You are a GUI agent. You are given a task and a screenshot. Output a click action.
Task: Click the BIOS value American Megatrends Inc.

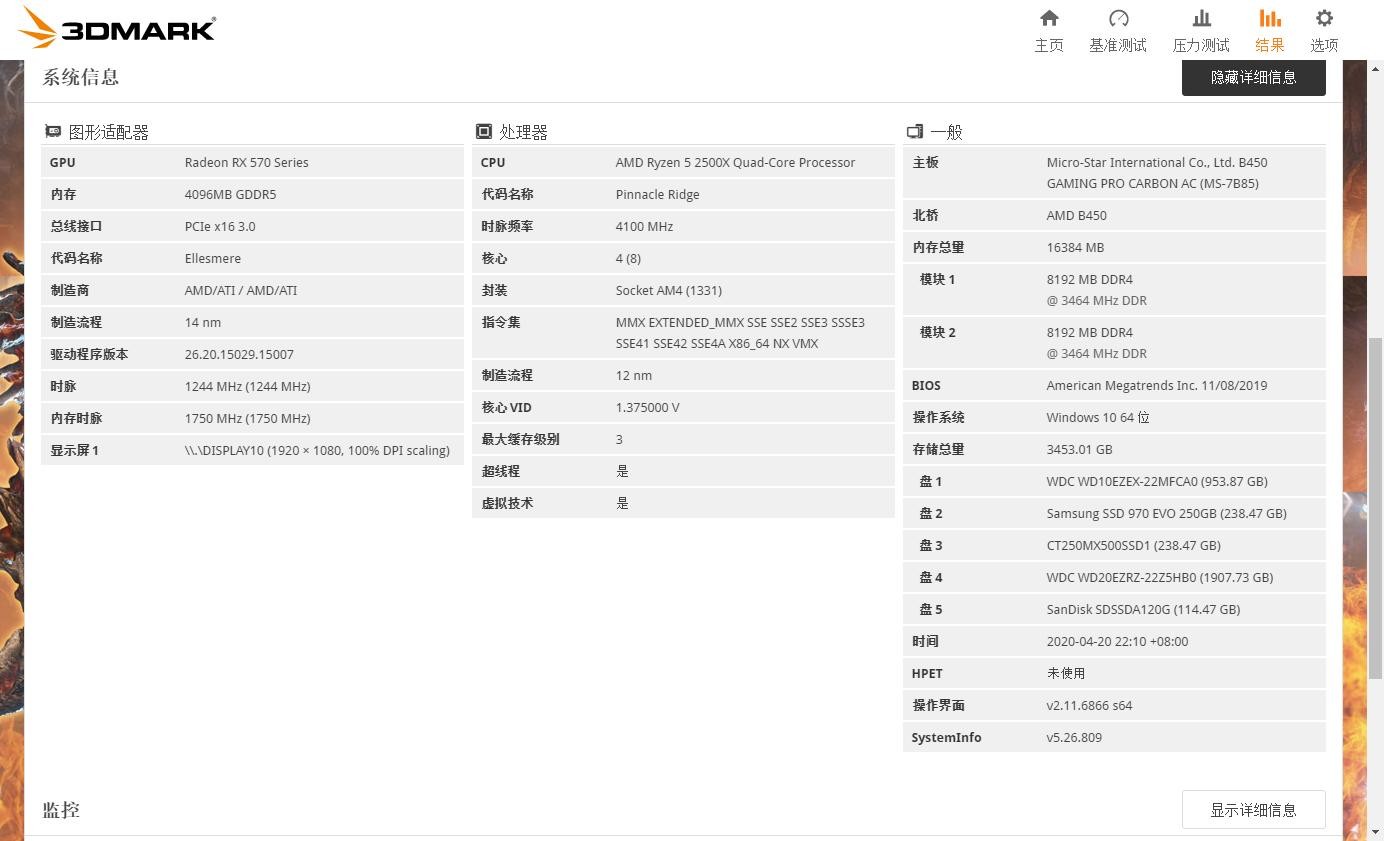pyautogui.click(x=1156, y=385)
